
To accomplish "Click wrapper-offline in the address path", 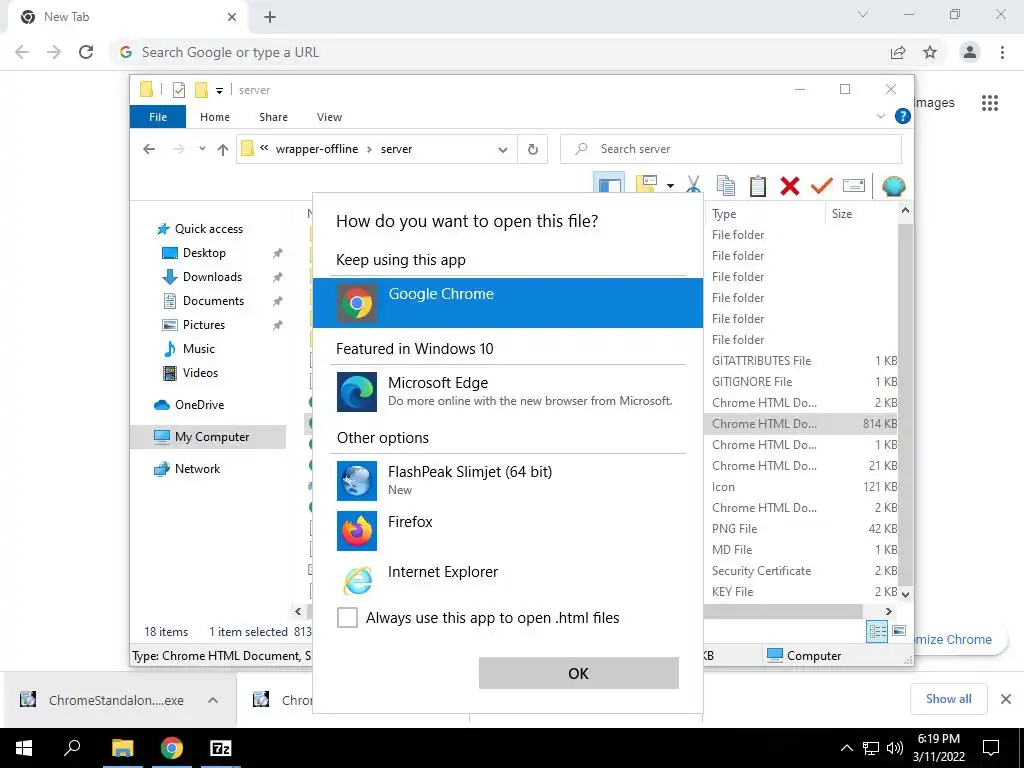I will [317, 149].
